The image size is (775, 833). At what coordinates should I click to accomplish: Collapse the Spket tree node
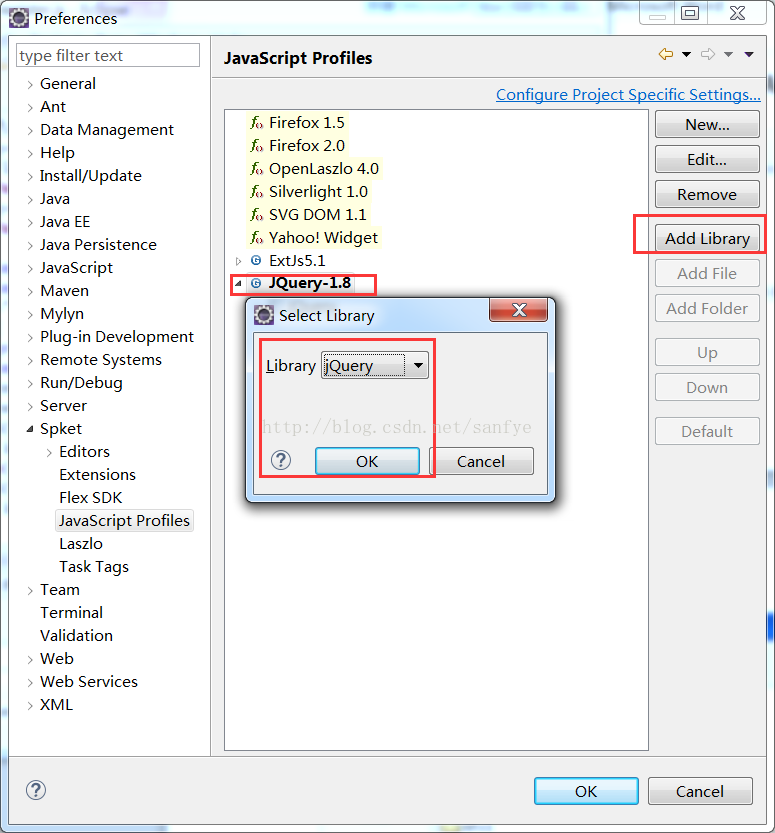coord(30,429)
